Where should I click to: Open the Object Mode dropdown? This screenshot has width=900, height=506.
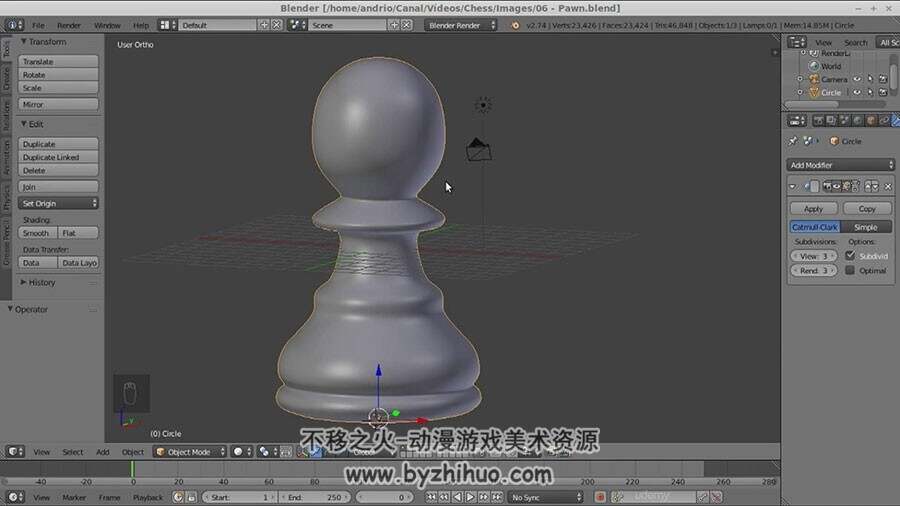pyautogui.click(x=190, y=452)
